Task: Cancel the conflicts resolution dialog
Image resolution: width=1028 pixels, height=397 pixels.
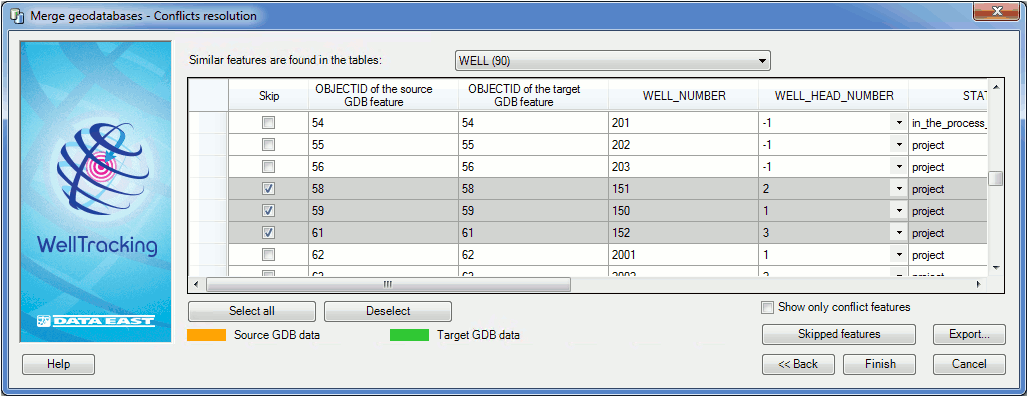Action: coord(969,364)
